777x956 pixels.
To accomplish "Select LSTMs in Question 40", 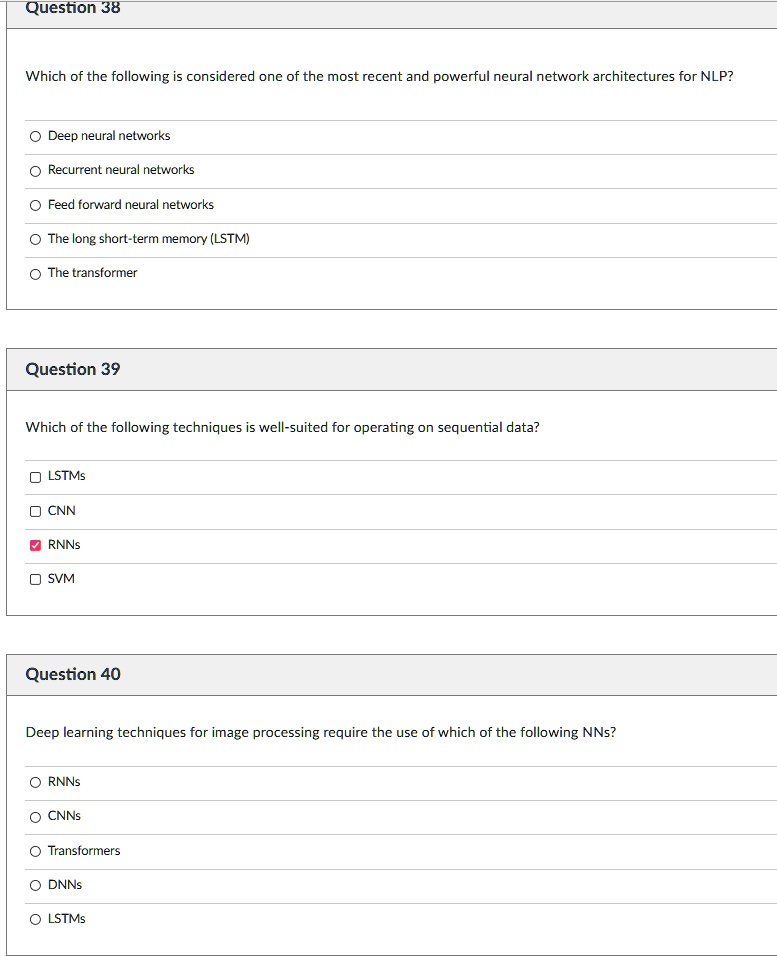I will pyautogui.click(x=34, y=918).
